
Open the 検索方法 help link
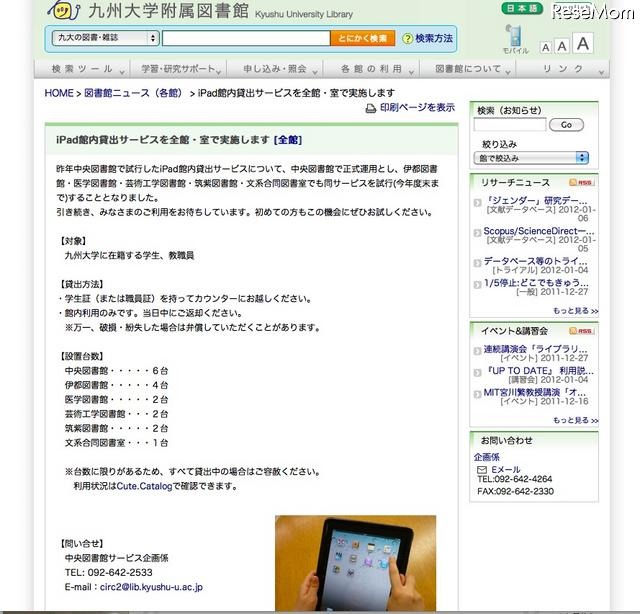[434, 38]
